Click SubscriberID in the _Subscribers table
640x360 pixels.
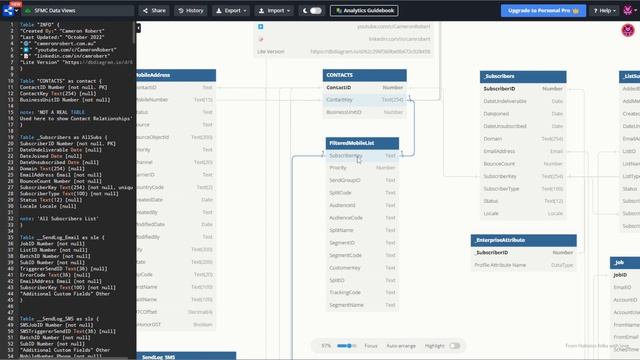523,89
